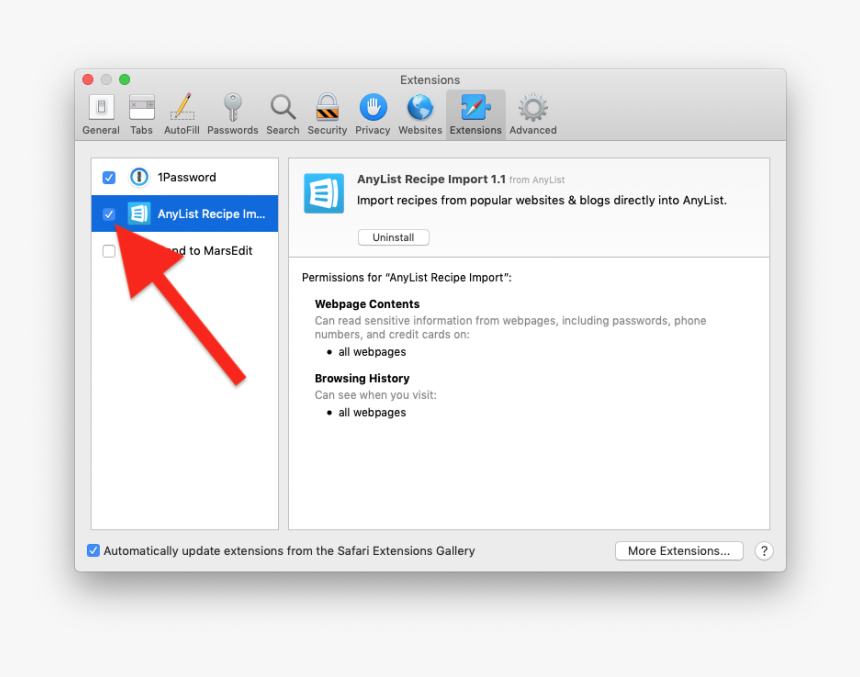Open the Passwords key icon pane
This screenshot has height=677, width=860.
tap(232, 114)
